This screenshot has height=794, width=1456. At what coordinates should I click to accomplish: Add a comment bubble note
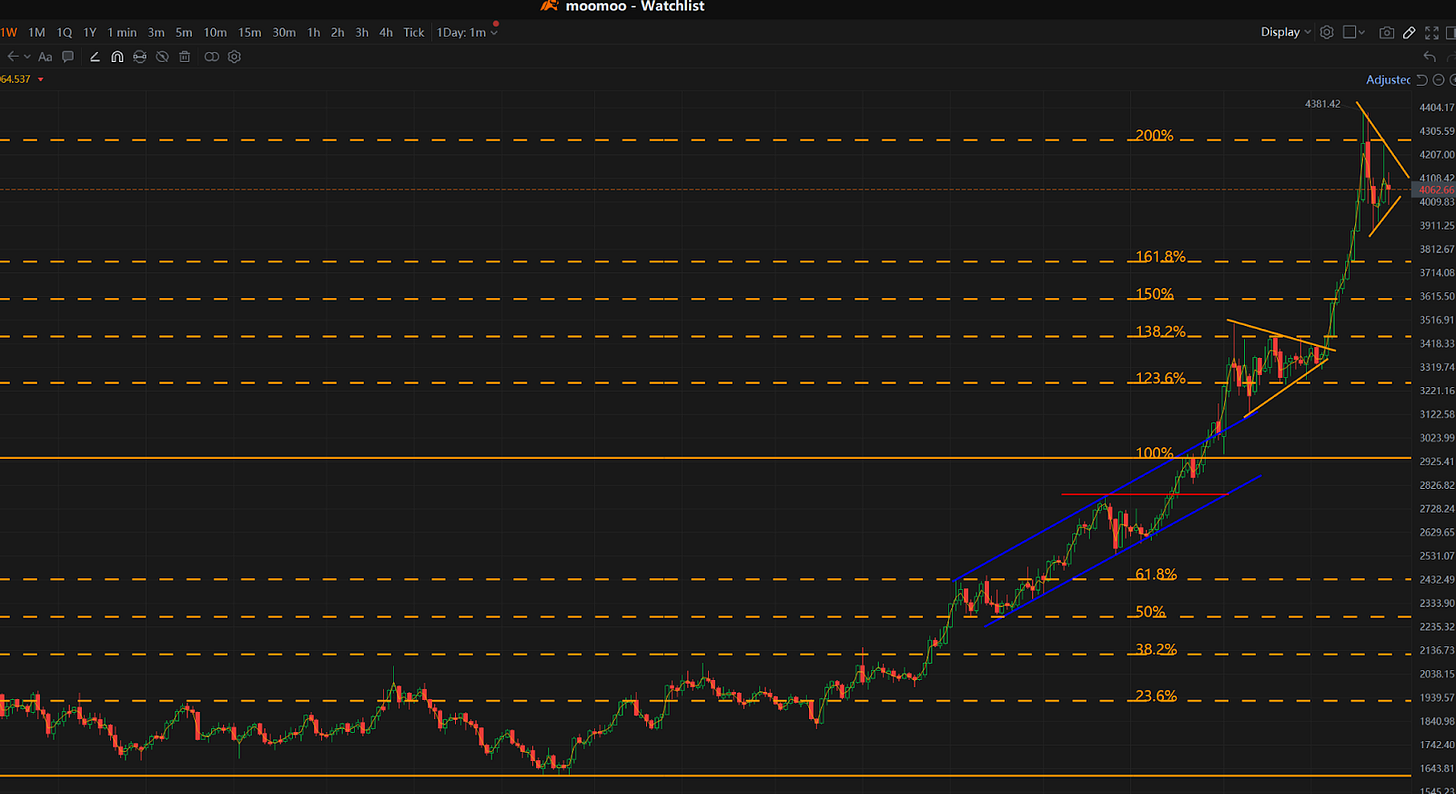point(68,57)
